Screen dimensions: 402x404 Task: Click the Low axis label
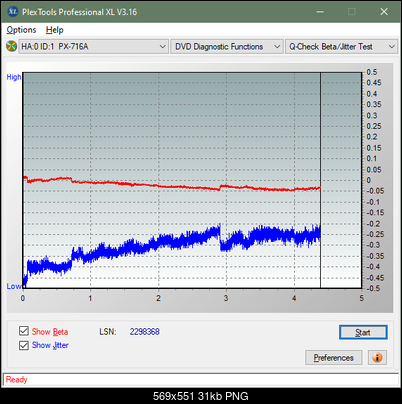[x=14, y=286]
